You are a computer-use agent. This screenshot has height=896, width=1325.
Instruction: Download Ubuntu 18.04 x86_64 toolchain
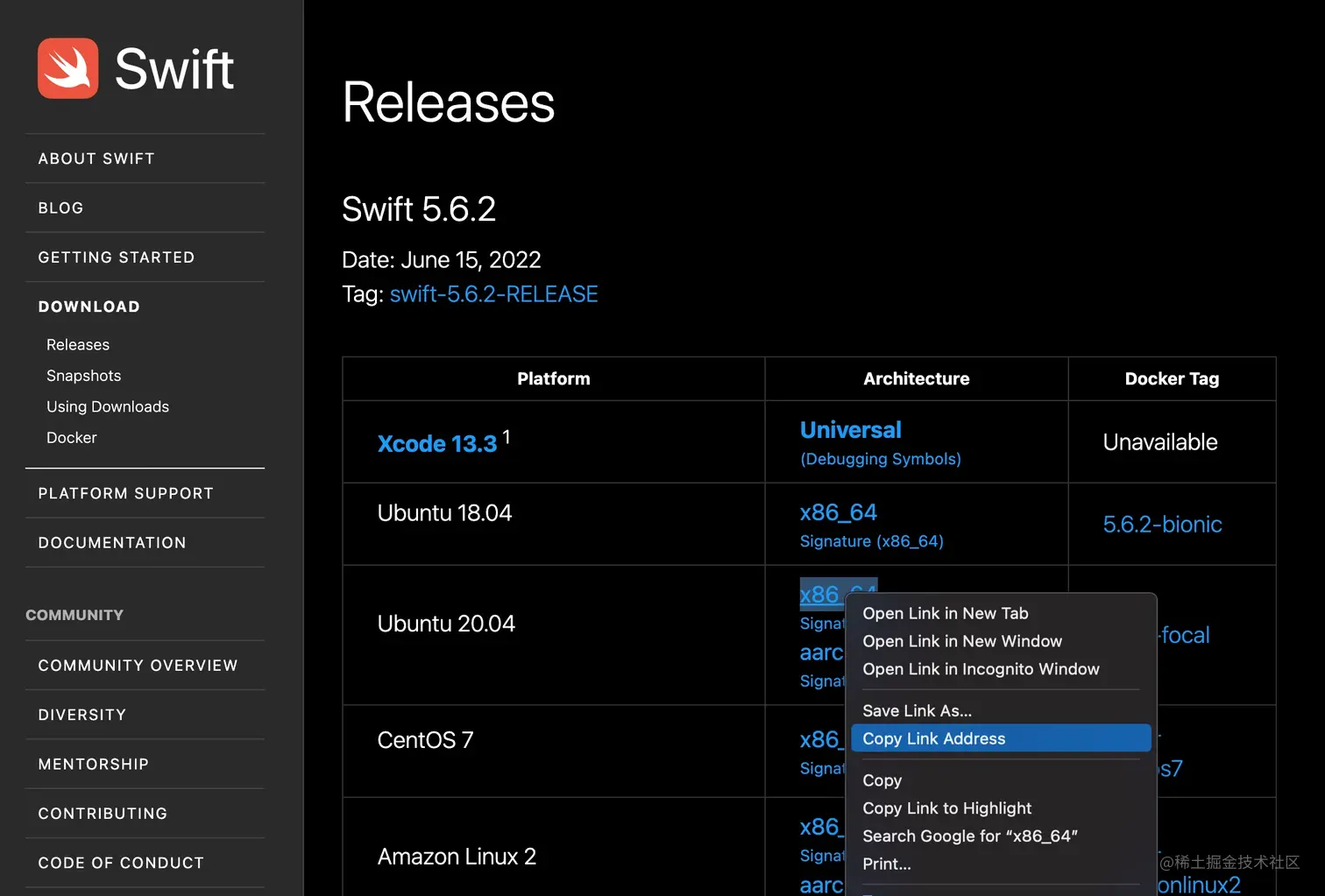(839, 512)
